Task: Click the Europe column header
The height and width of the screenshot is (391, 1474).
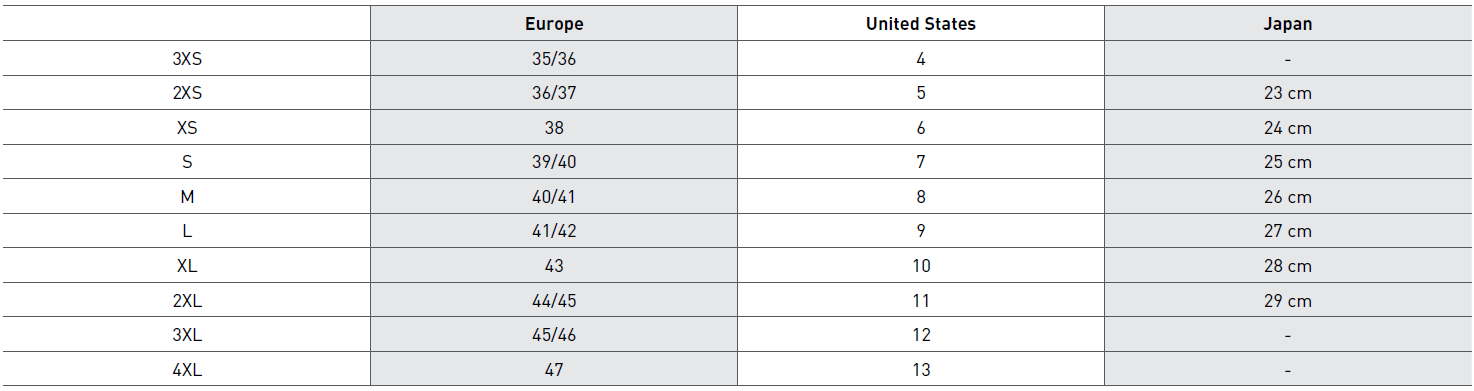Action: coord(554,24)
